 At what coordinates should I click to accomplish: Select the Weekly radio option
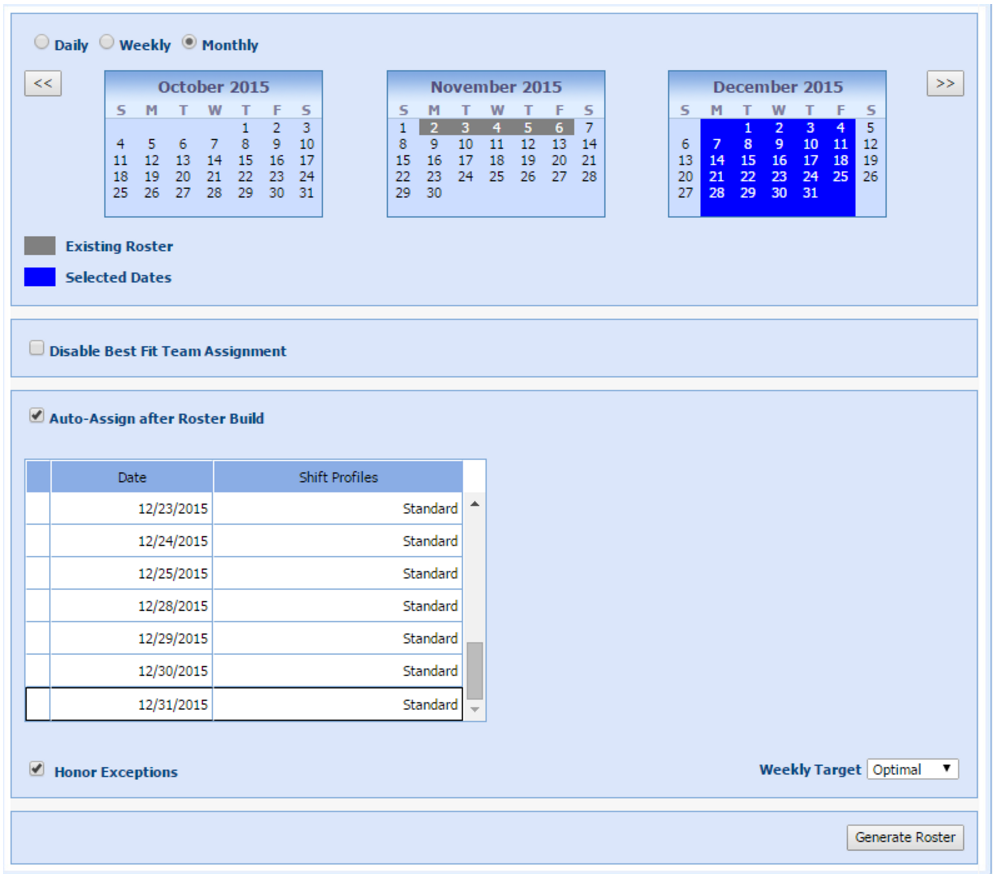coord(107,43)
